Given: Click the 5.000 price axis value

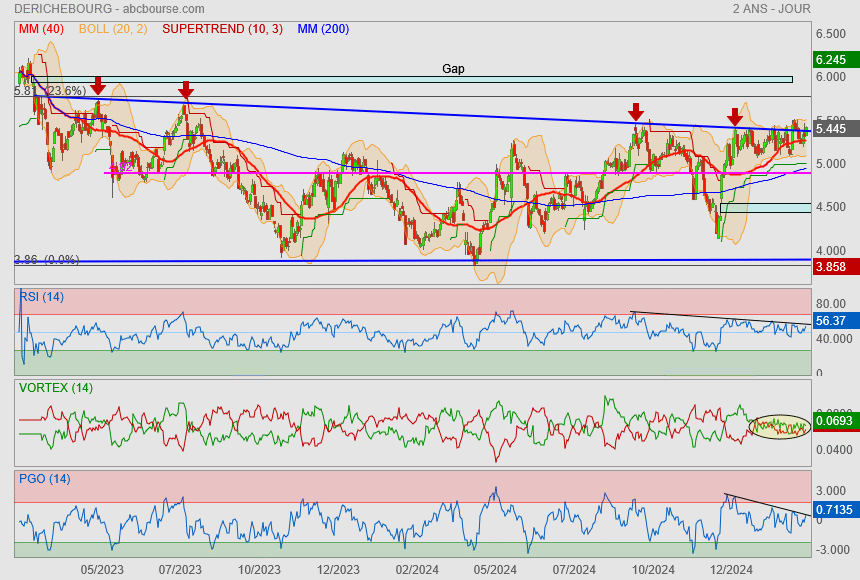Looking at the screenshot, I should point(830,164).
